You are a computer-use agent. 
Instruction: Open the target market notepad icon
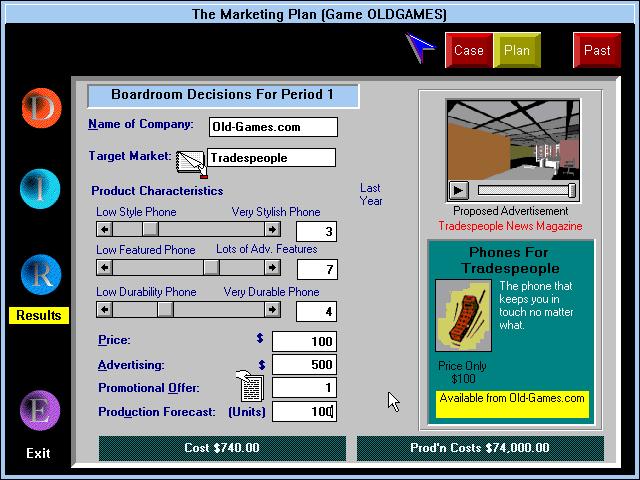(x=191, y=163)
